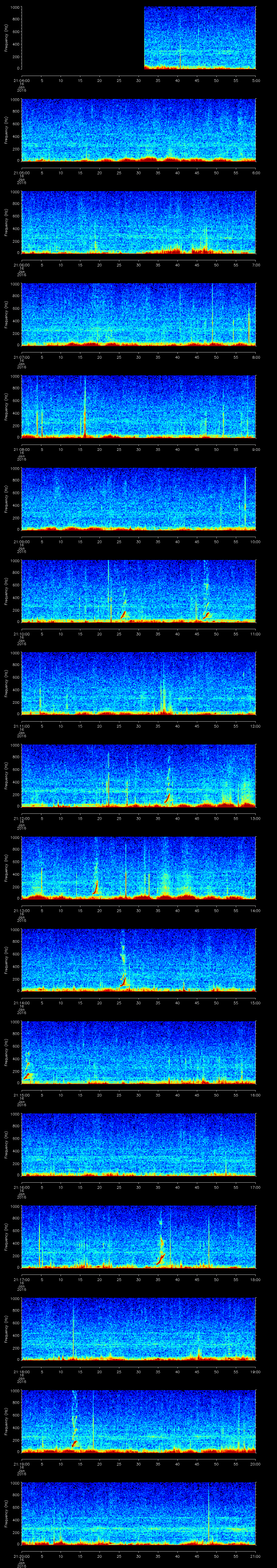Click the vertical spike near 22s in 21:10:00 panel

click(x=109, y=590)
